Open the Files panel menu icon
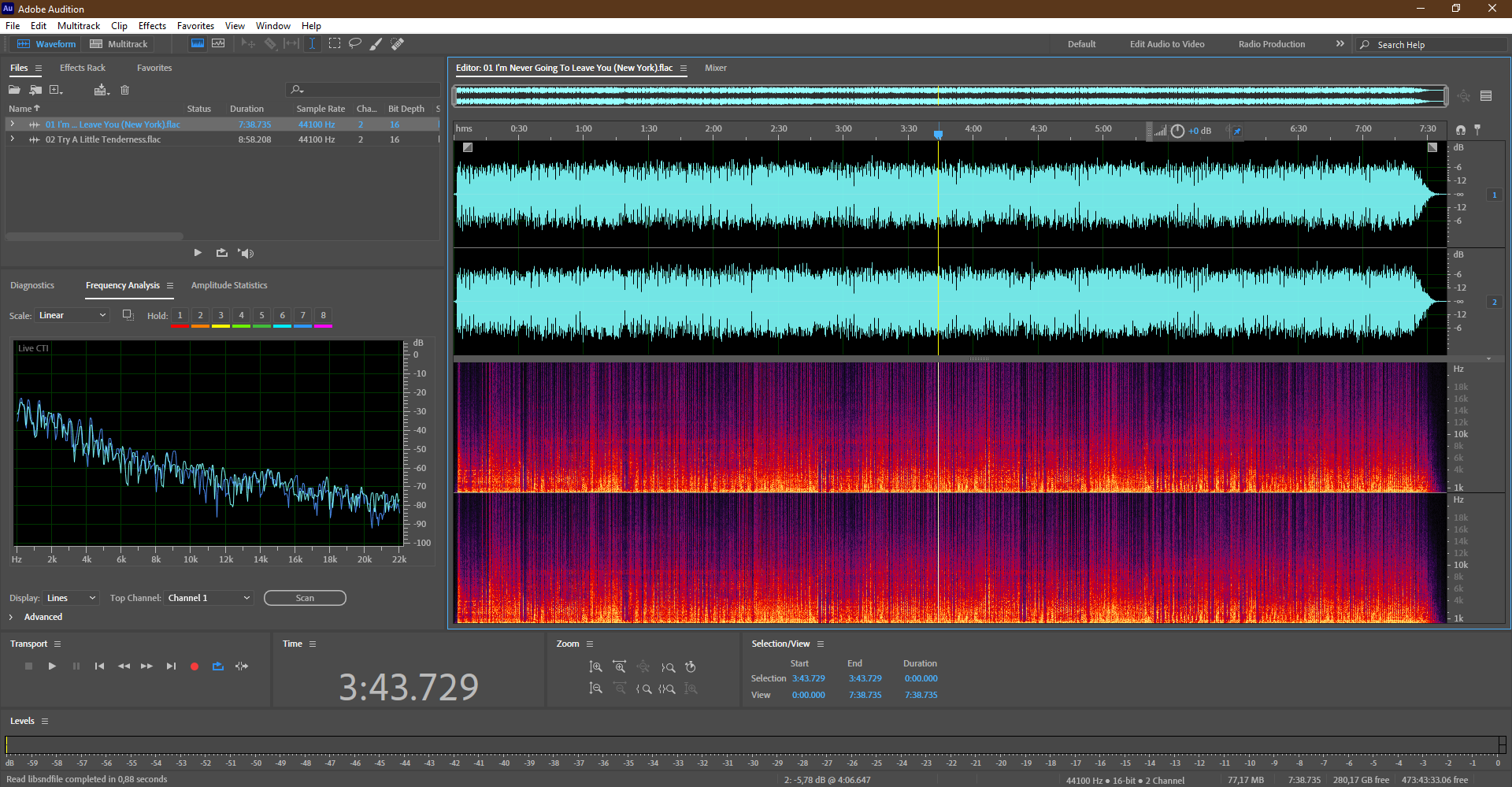The height and width of the screenshot is (787, 1512). (38, 69)
